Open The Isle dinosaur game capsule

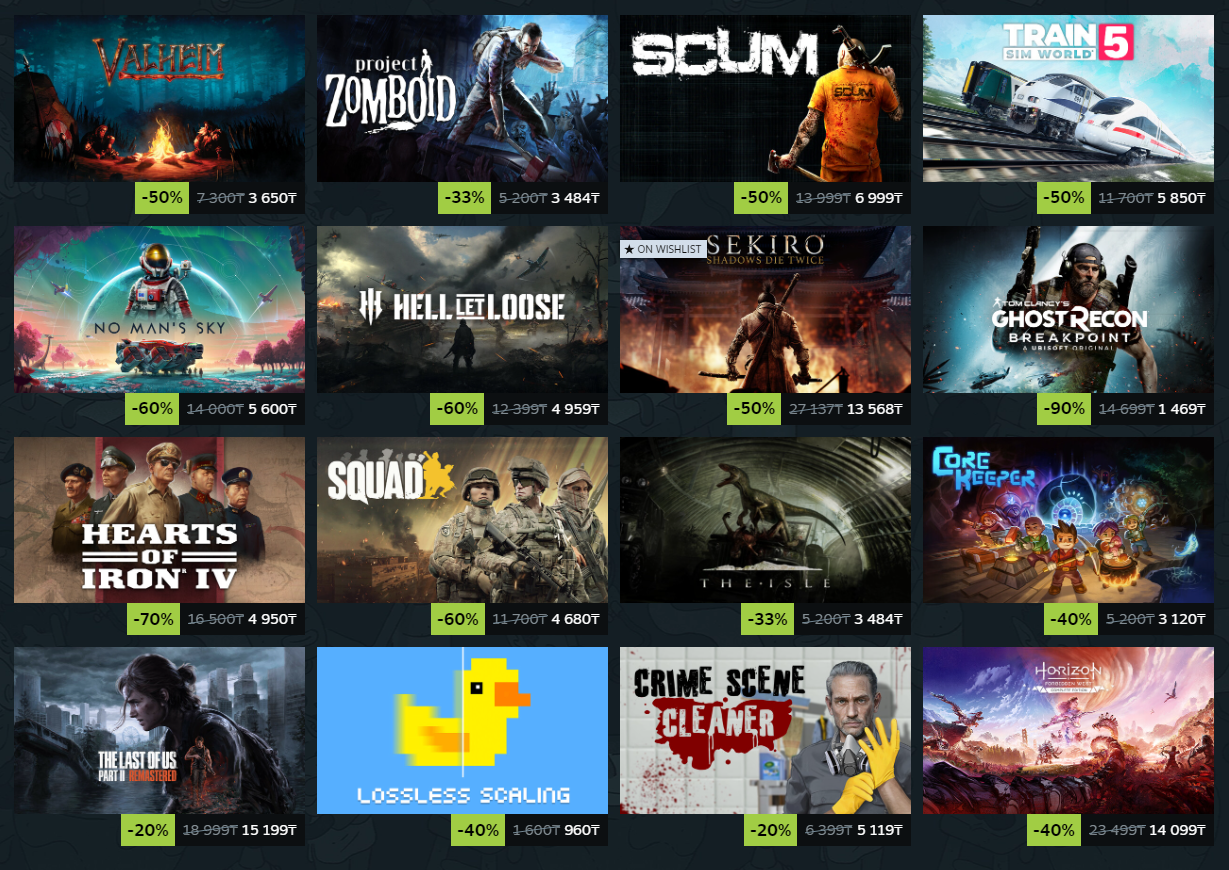[765, 520]
